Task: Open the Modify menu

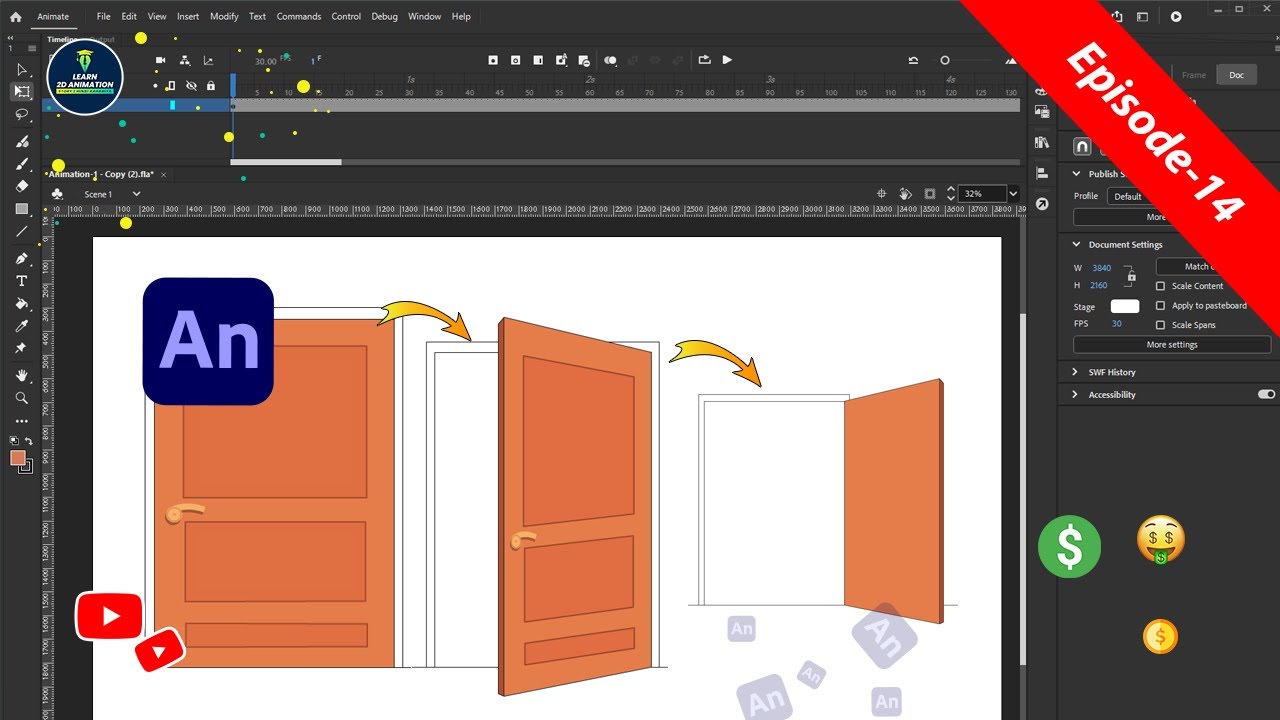Action: tap(224, 16)
